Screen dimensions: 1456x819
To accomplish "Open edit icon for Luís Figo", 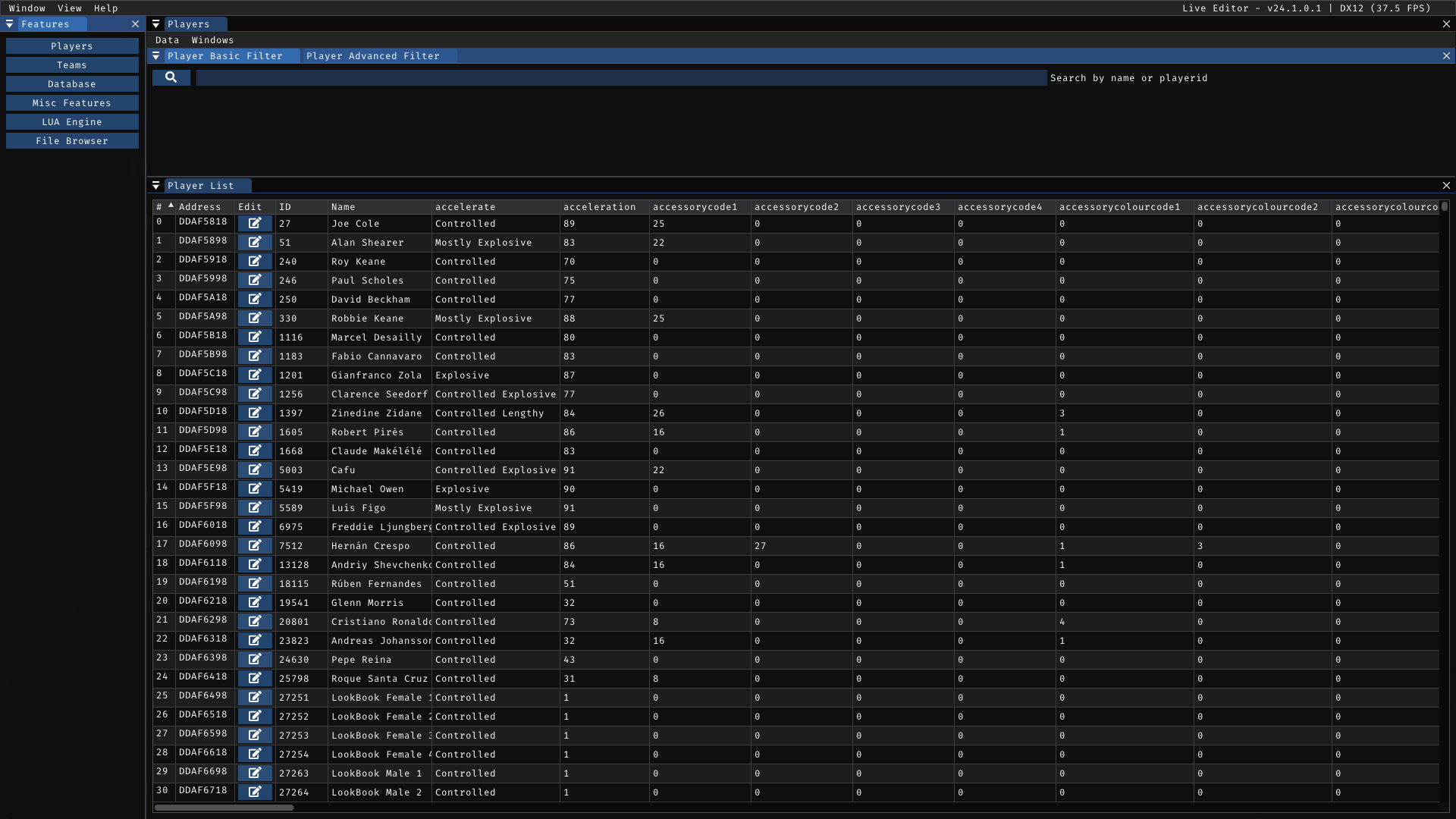I will [255, 508].
